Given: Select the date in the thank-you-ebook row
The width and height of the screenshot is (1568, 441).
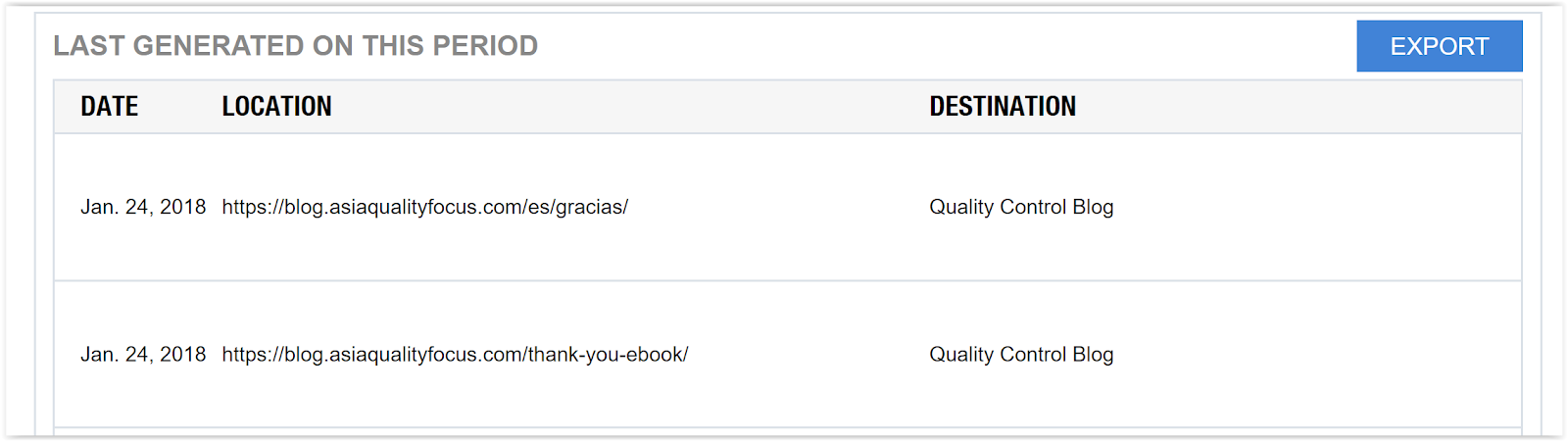Looking at the screenshot, I should 143,355.
